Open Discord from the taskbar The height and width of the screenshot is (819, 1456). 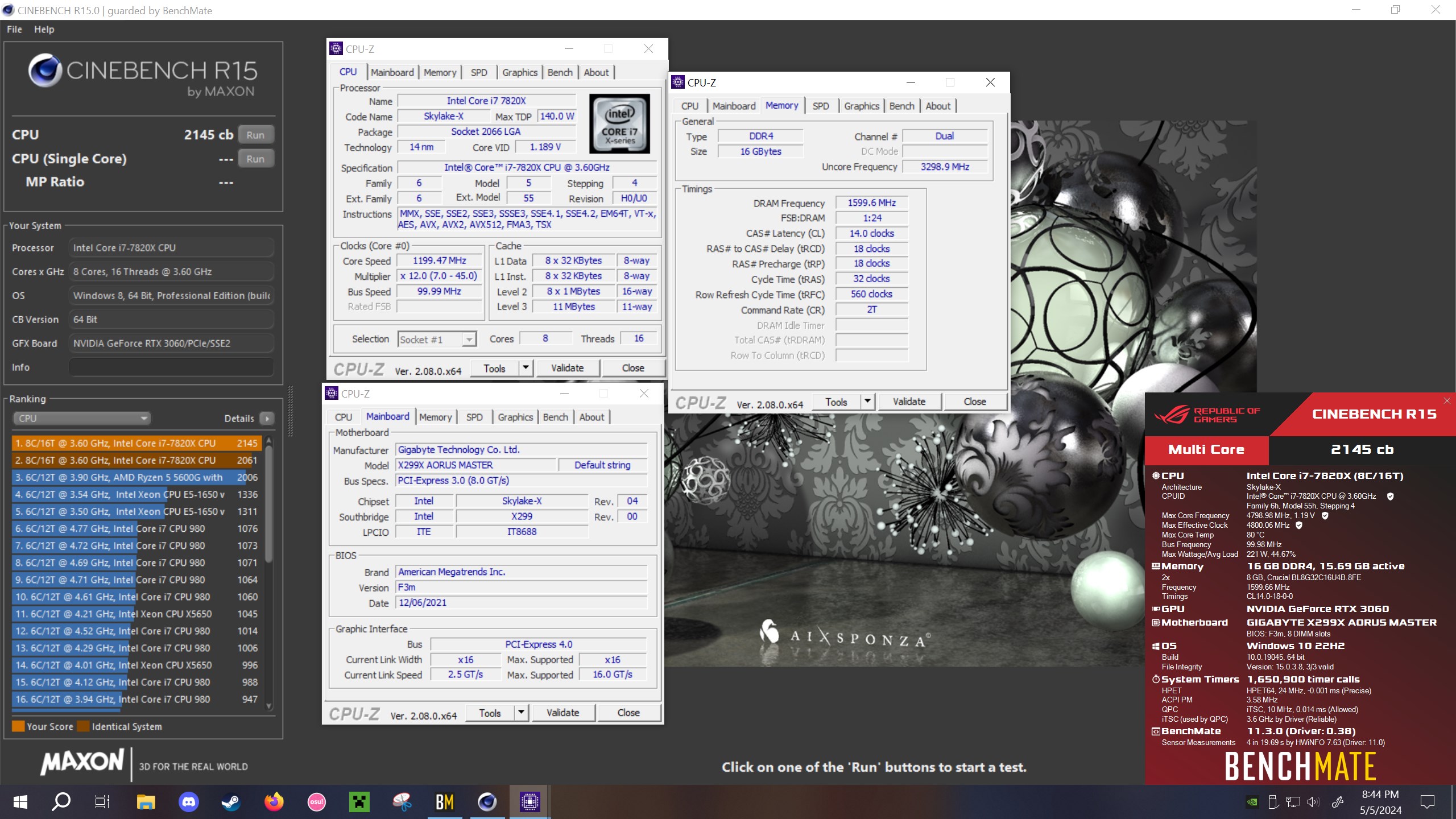click(x=188, y=802)
